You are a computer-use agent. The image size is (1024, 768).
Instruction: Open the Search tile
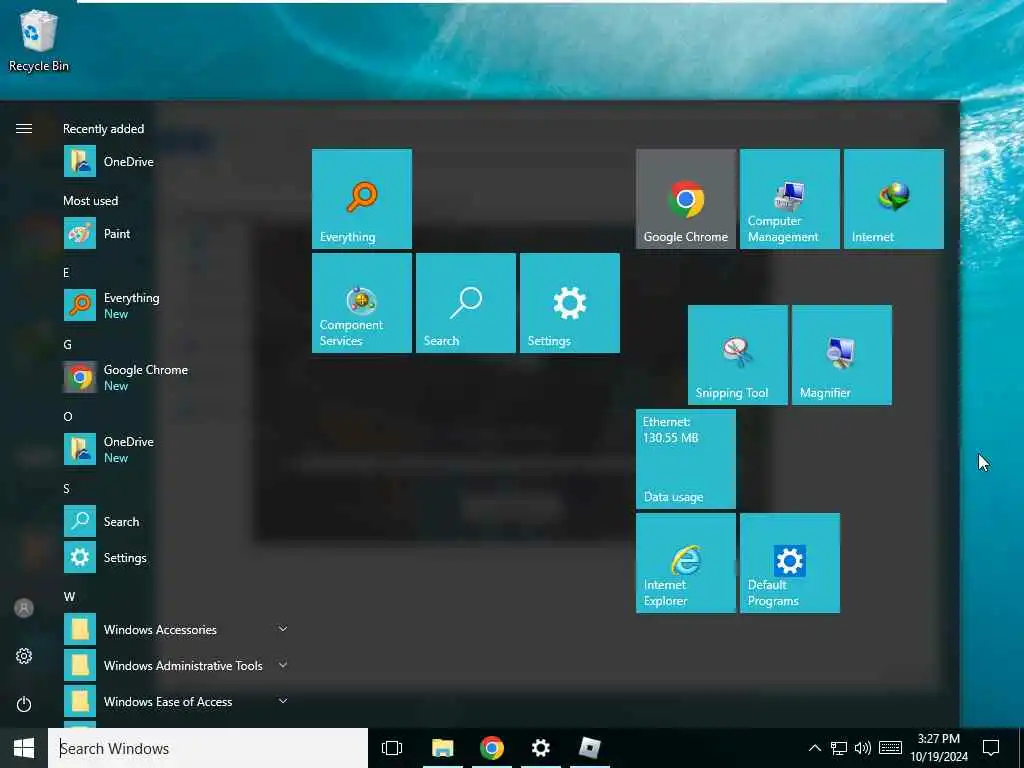[466, 303]
